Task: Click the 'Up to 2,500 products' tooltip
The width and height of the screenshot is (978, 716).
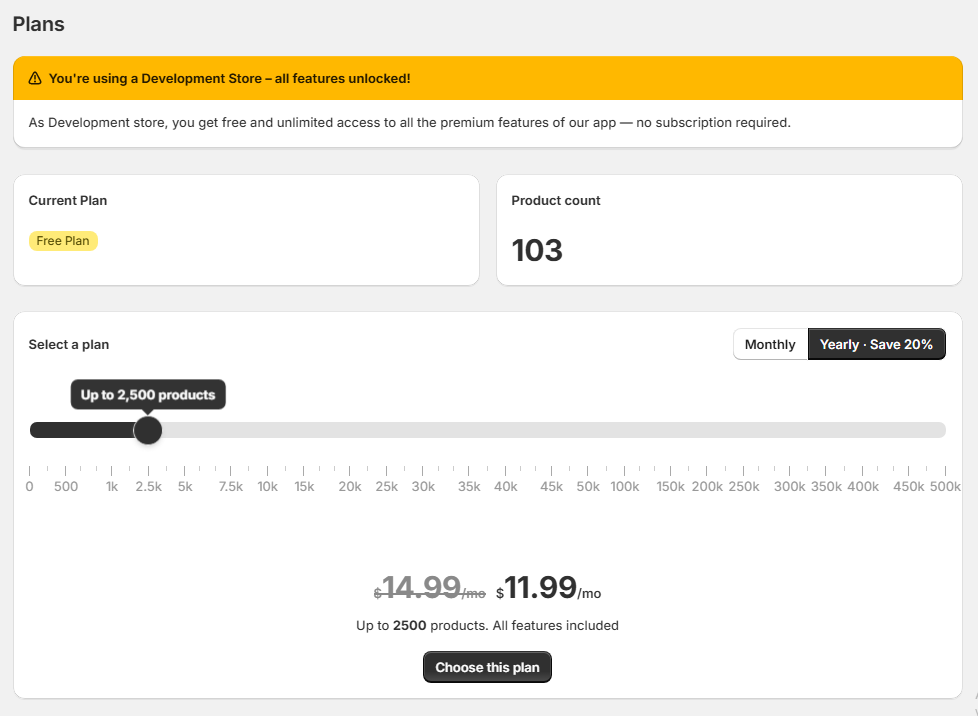Action: (148, 395)
